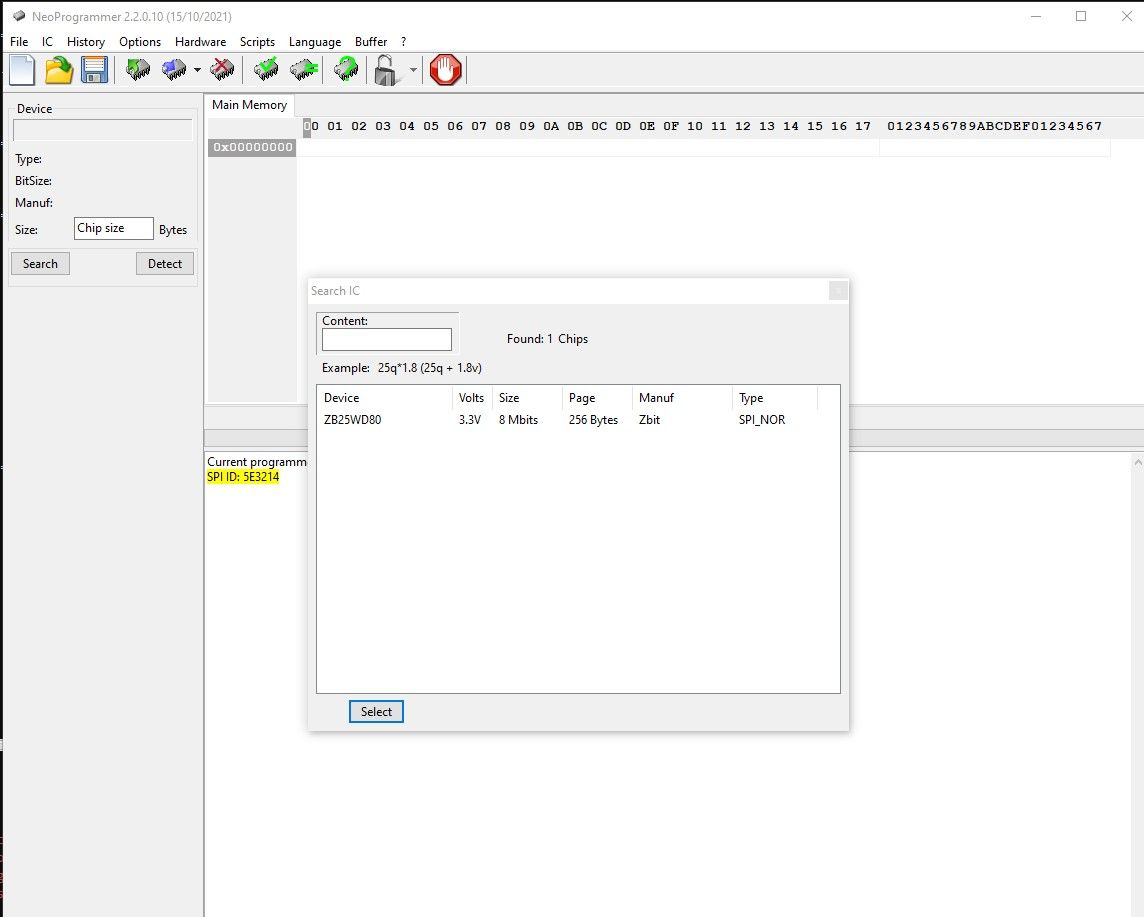Read the chip using the green arrow chip icon
The image size is (1144, 917).
tap(137, 70)
